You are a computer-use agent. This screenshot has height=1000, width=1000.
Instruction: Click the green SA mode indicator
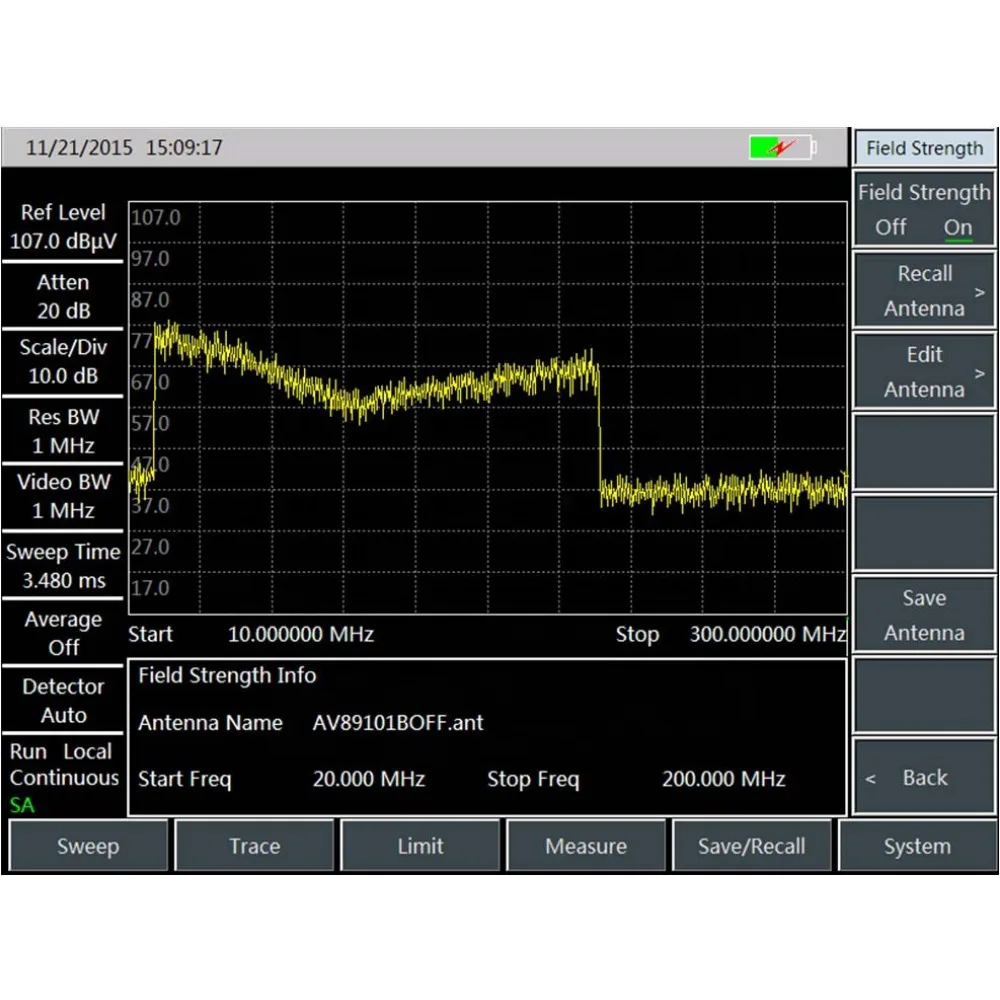click(x=22, y=805)
